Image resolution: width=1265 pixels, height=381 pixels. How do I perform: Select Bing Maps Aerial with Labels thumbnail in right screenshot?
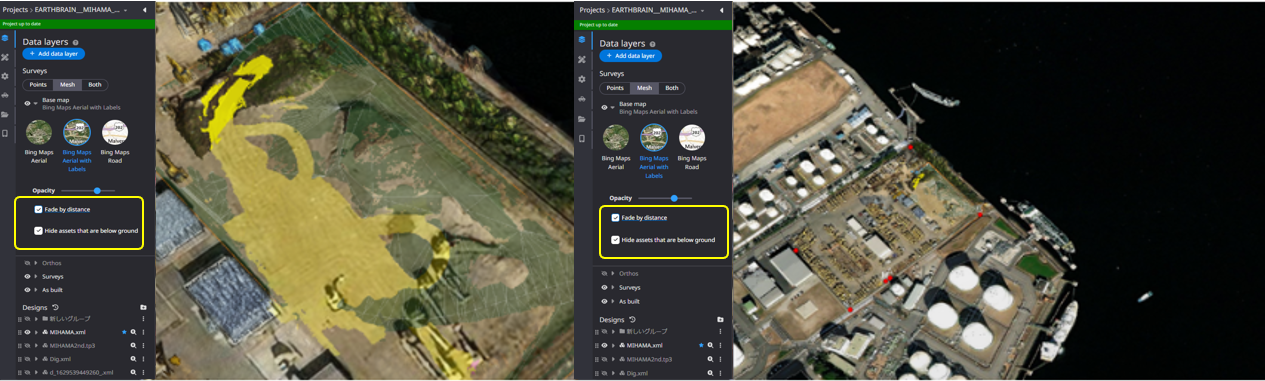pos(654,137)
